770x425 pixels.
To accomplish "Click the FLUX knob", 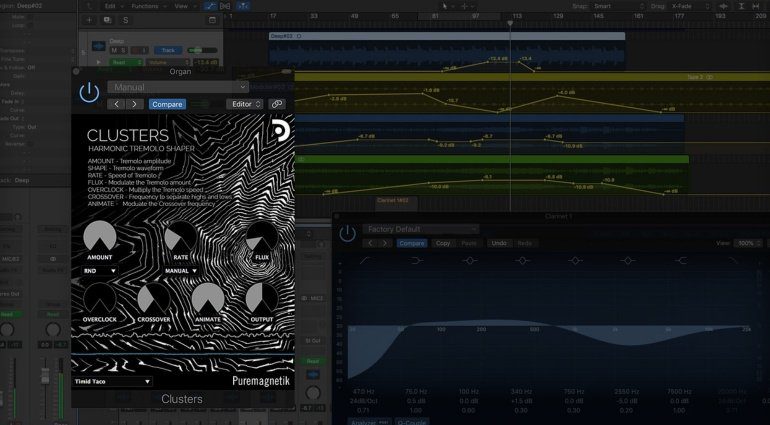I will (x=262, y=236).
